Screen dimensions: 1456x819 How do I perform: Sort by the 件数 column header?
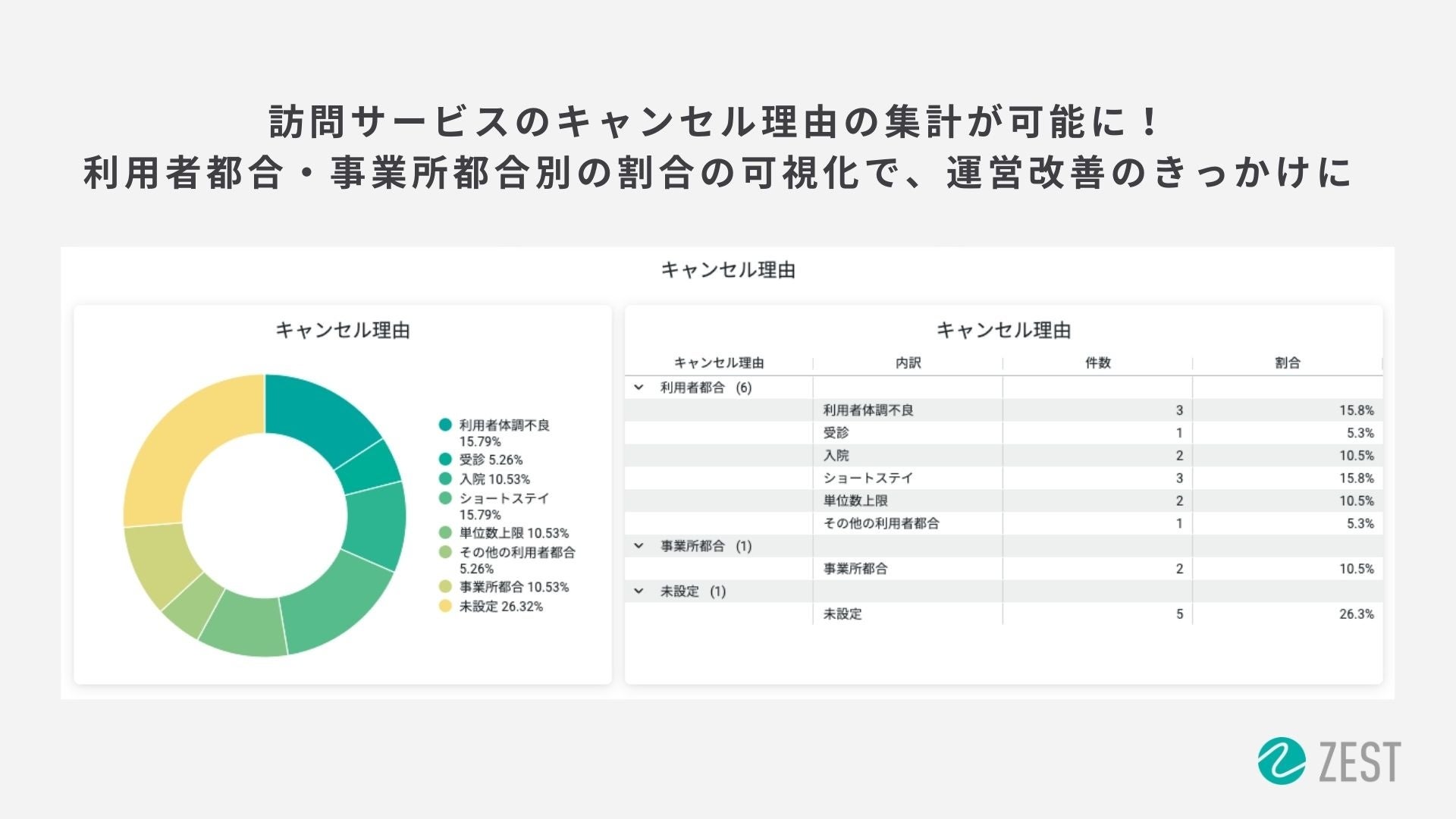point(1097,363)
